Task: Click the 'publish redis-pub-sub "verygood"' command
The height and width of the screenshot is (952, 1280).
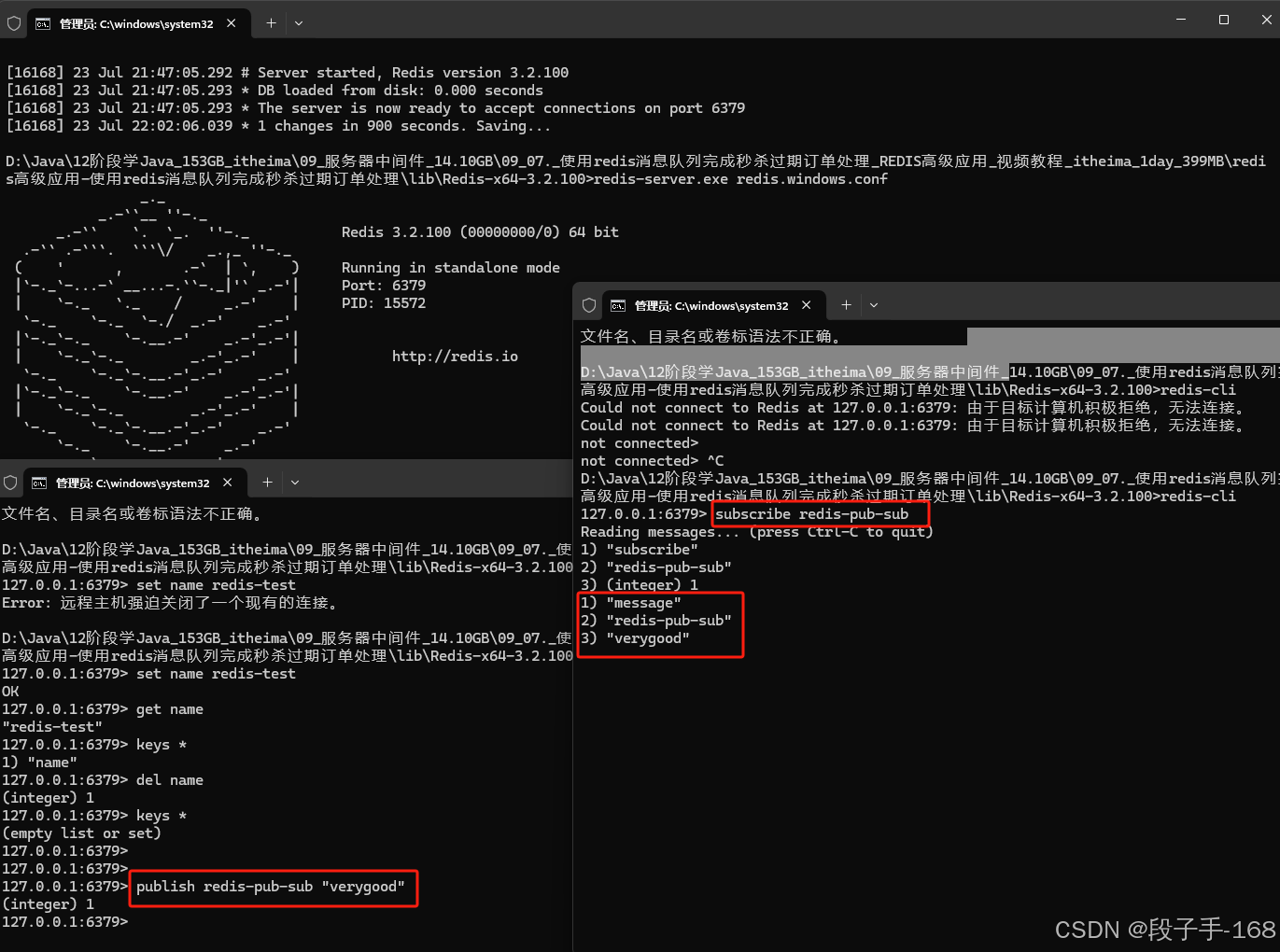Action: 271,887
